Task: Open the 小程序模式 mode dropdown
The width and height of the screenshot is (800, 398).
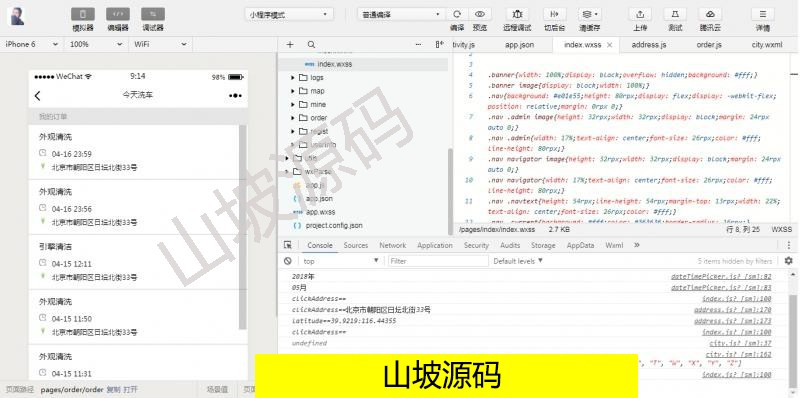Action: 289,14
